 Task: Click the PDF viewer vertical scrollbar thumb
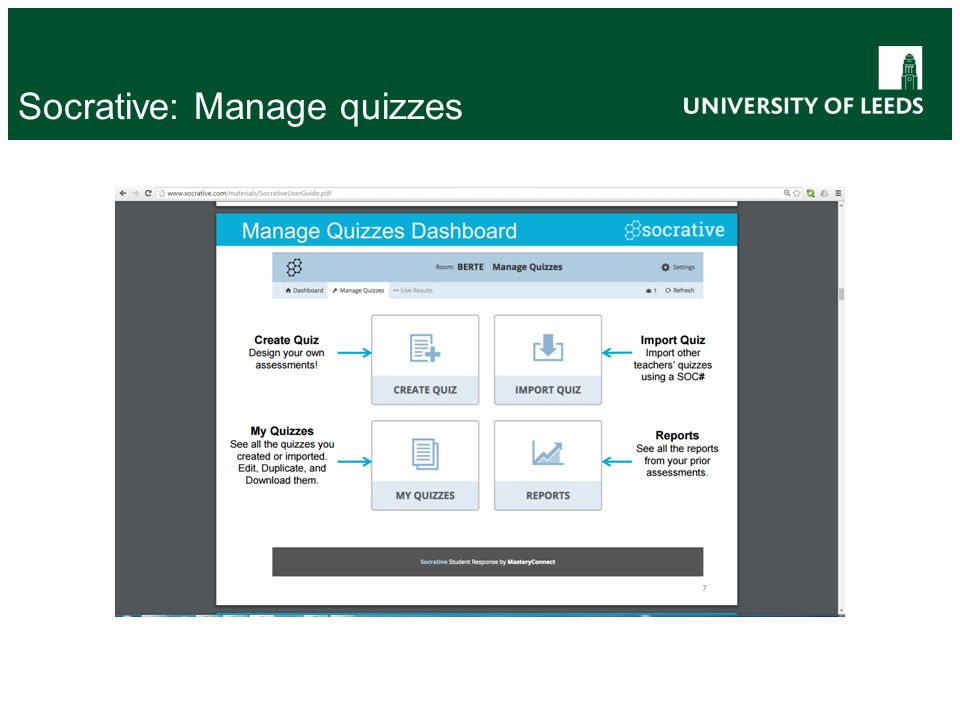coord(841,294)
